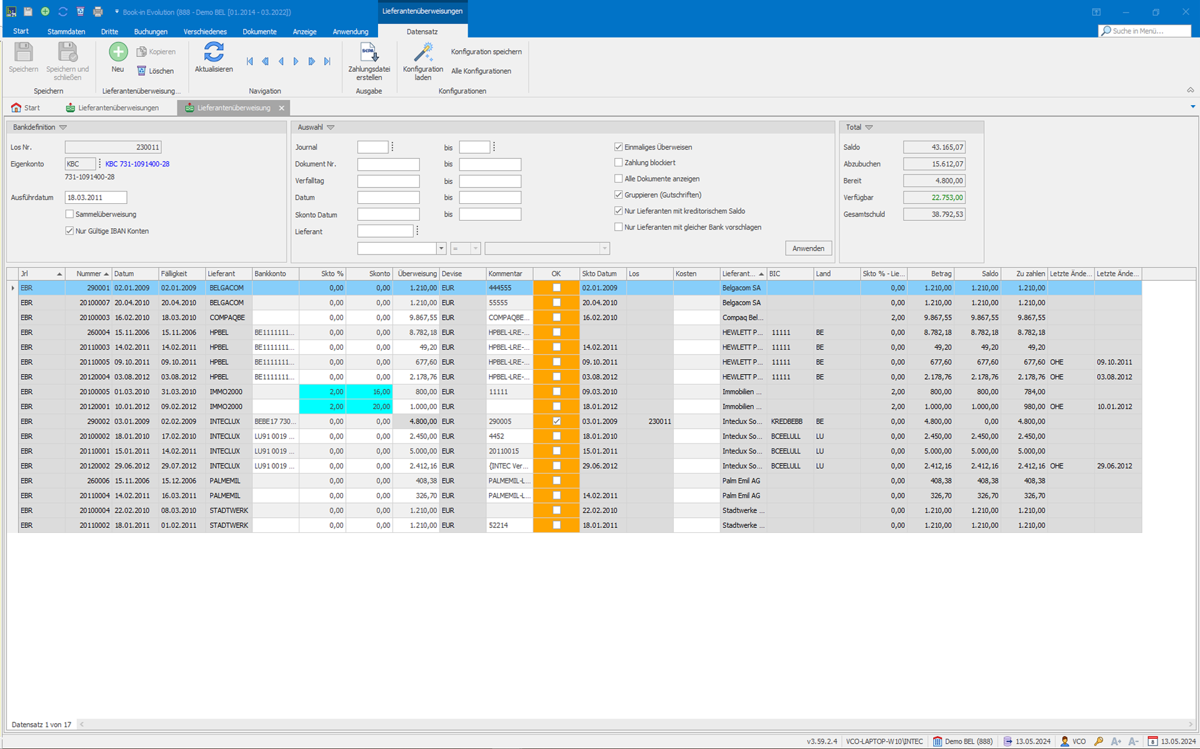Open the filter value dropdown
Viewport: 1200px width, 749px height.
604,248
